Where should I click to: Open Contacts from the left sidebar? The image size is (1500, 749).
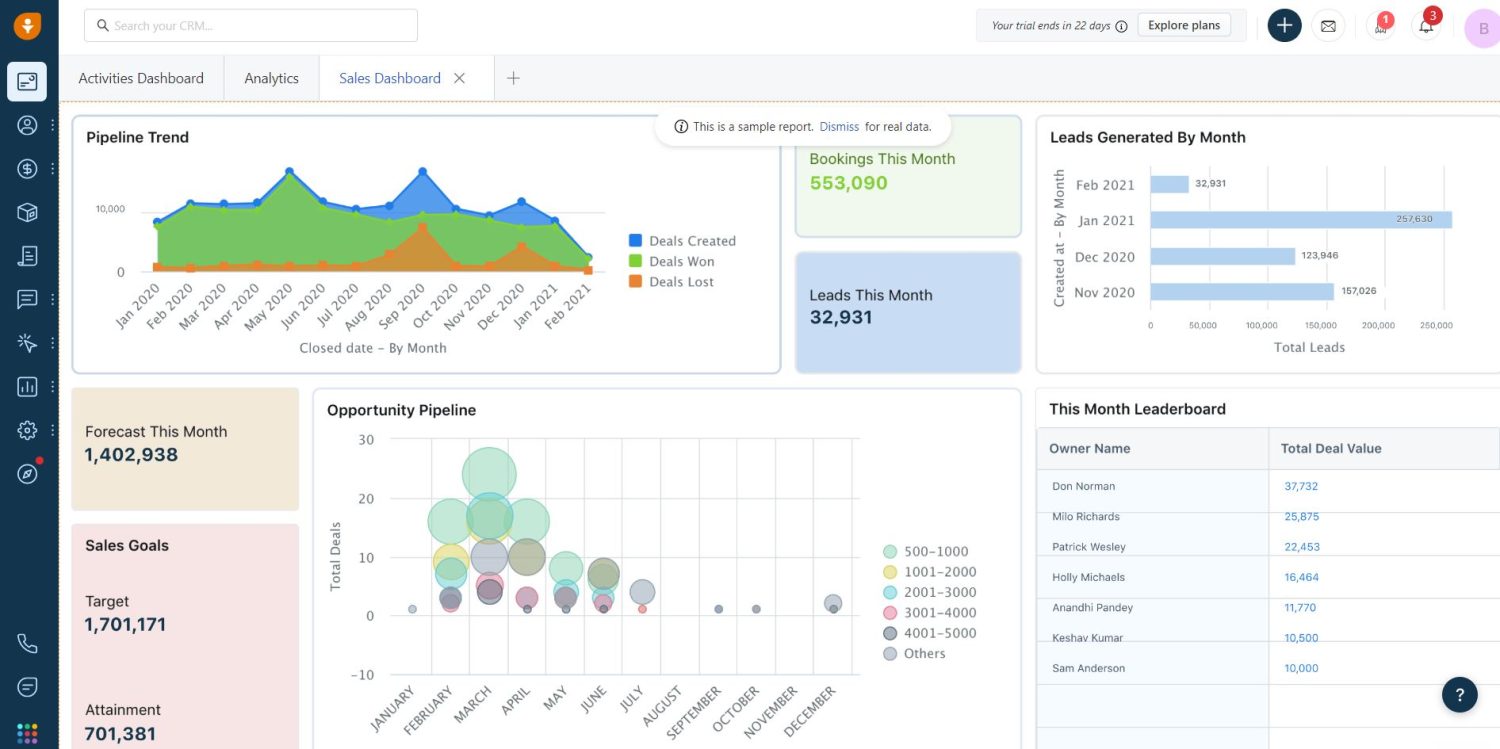pos(26,124)
